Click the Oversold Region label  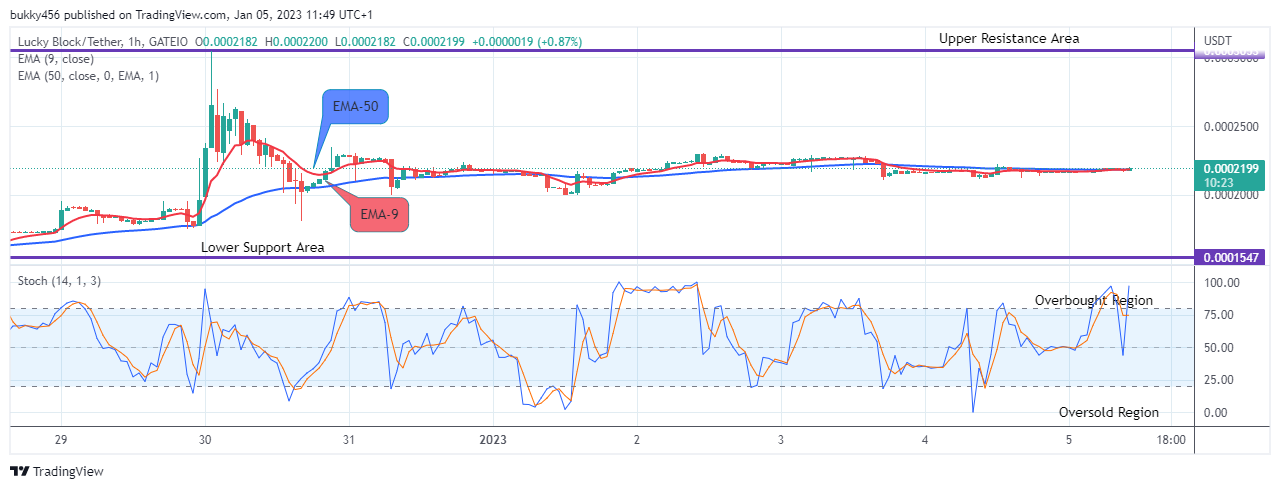tap(1109, 412)
